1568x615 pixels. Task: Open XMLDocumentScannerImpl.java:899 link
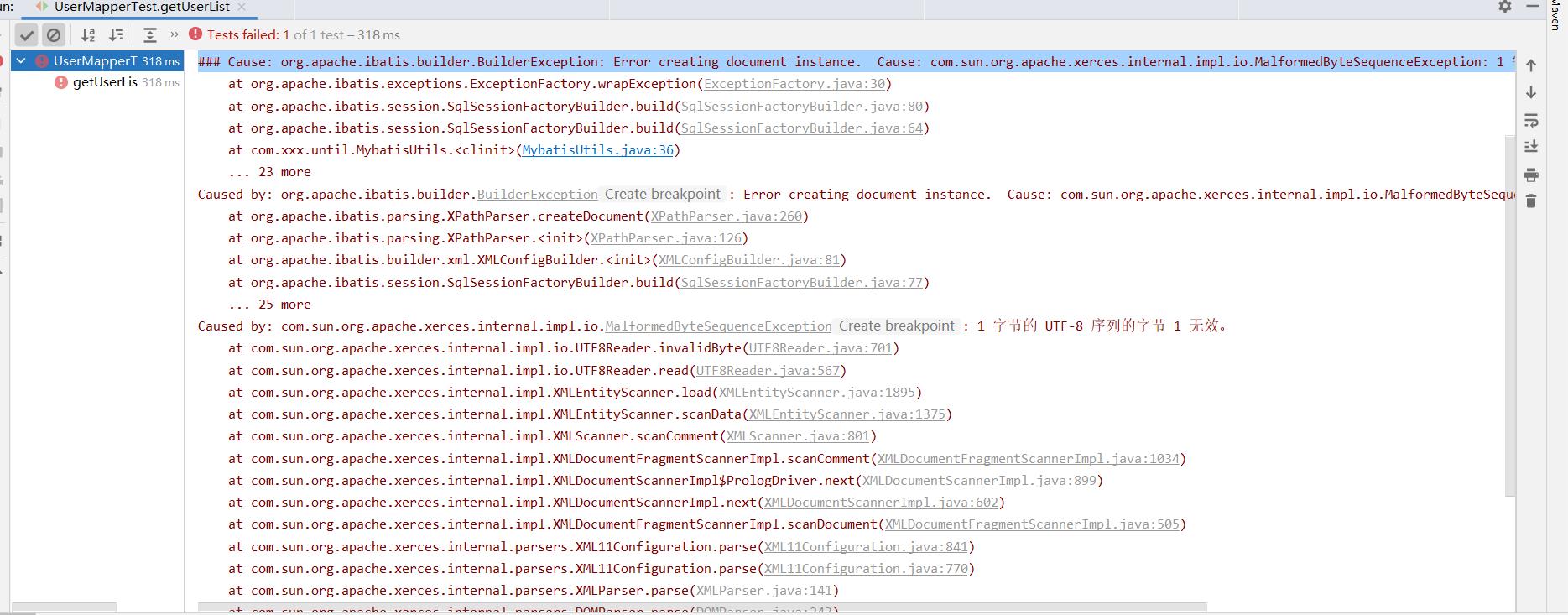pos(980,481)
